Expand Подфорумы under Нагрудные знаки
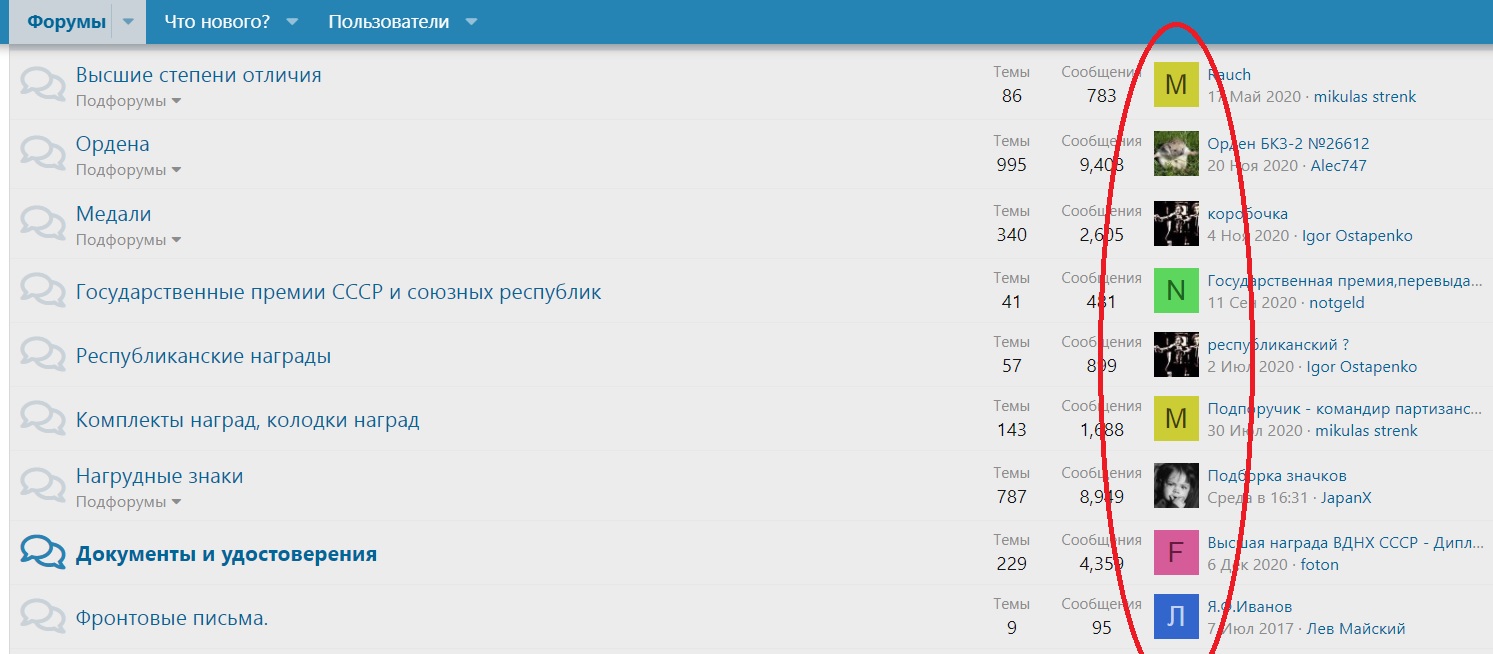The width and height of the screenshot is (1493, 654). coord(128,502)
